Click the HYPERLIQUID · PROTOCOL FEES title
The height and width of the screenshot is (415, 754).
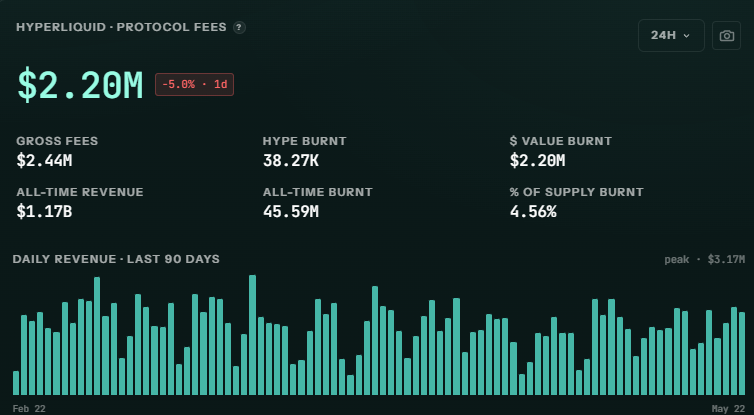[121, 27]
